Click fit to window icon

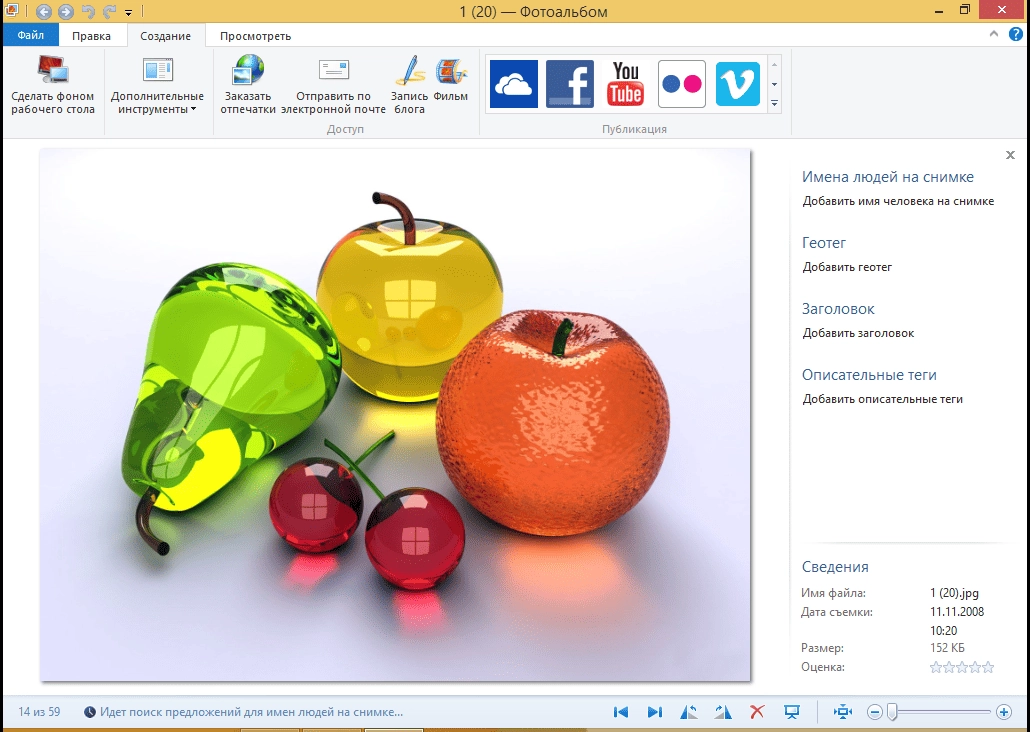click(x=842, y=712)
